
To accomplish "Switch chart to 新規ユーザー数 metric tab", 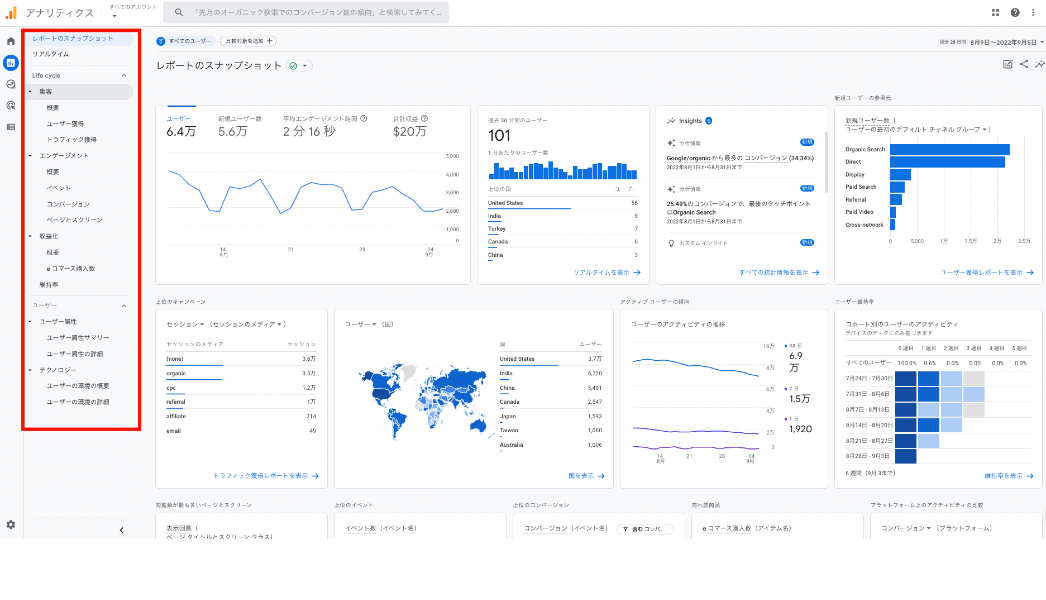I will coord(239,125).
